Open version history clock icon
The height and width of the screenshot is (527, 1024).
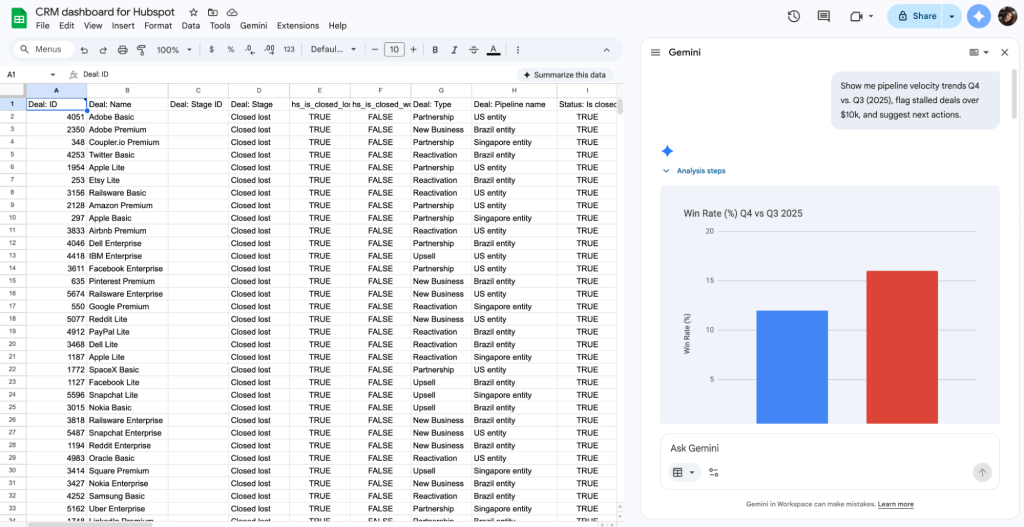pos(793,16)
